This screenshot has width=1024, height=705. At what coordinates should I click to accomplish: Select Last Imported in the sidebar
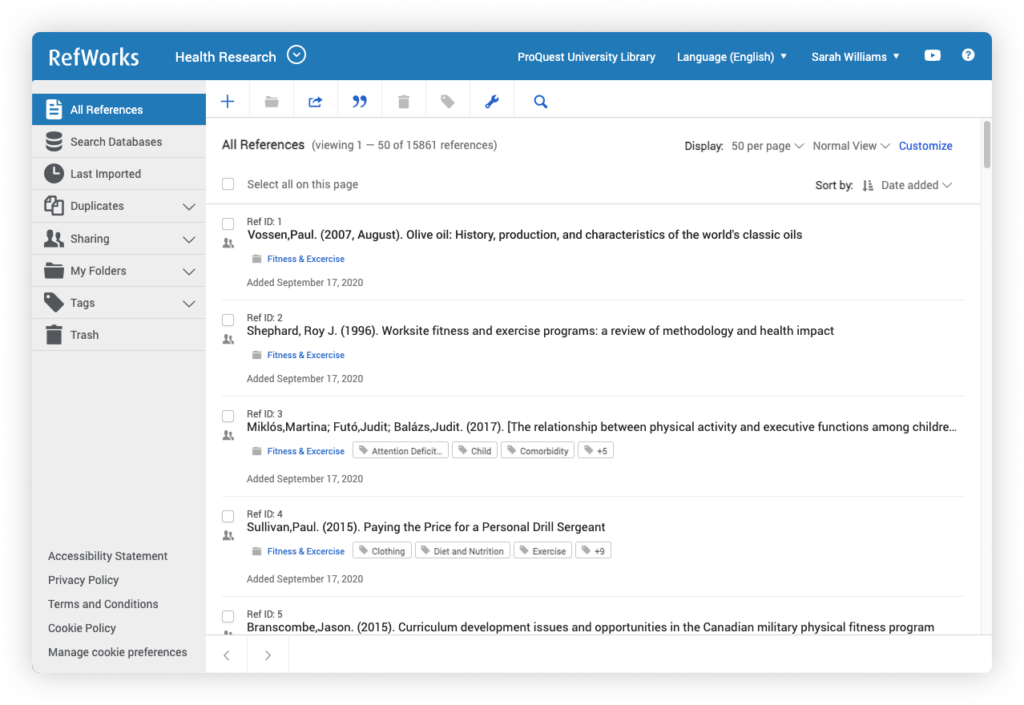pos(105,174)
